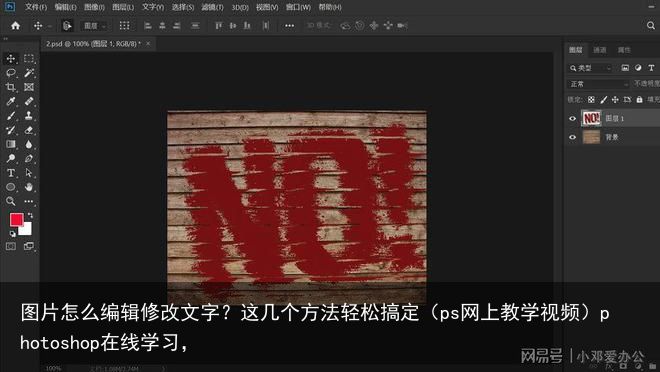Open the blend mode 正常 dropdown
The width and height of the screenshot is (660, 372).
598,84
